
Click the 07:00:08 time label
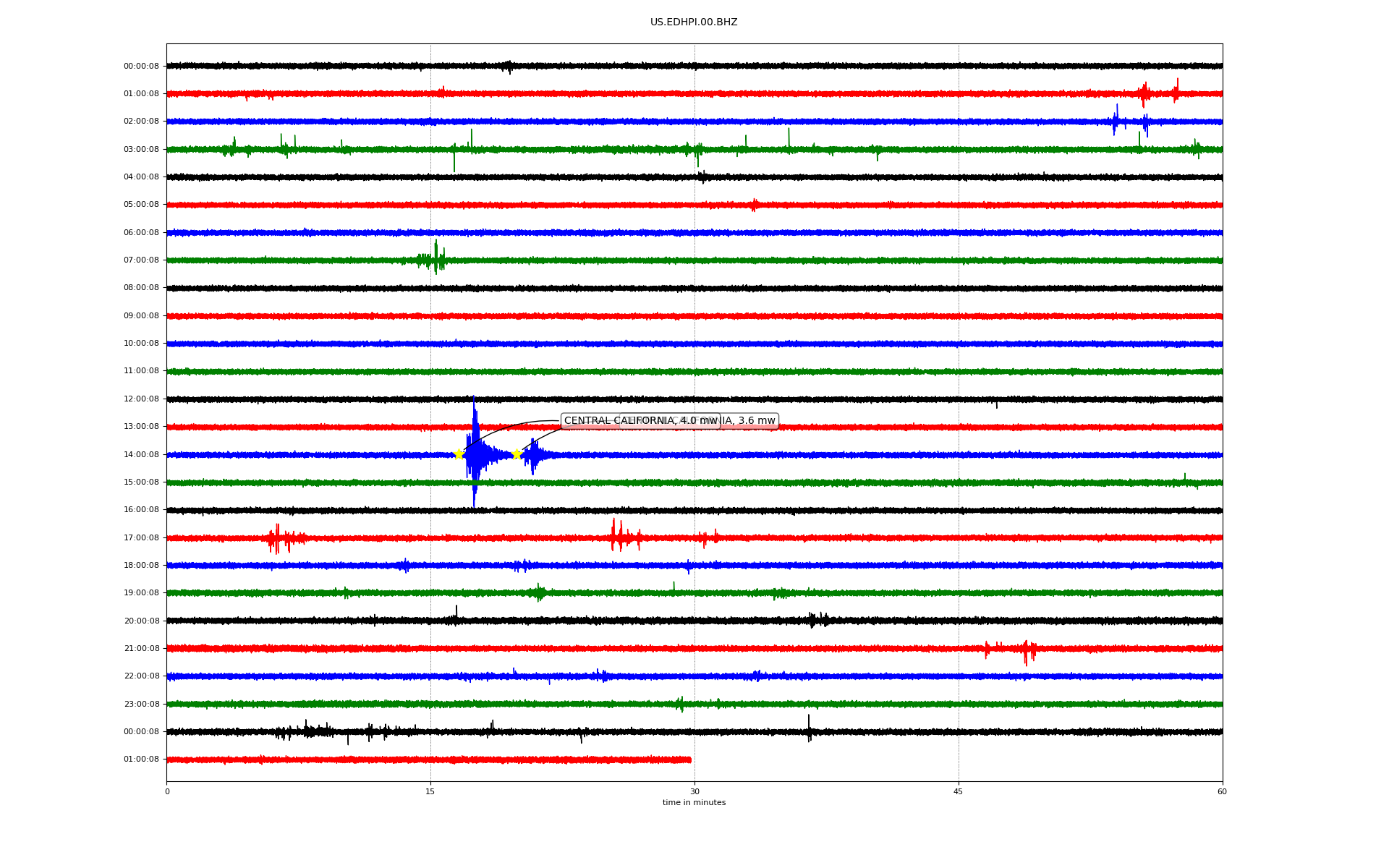[x=141, y=260]
